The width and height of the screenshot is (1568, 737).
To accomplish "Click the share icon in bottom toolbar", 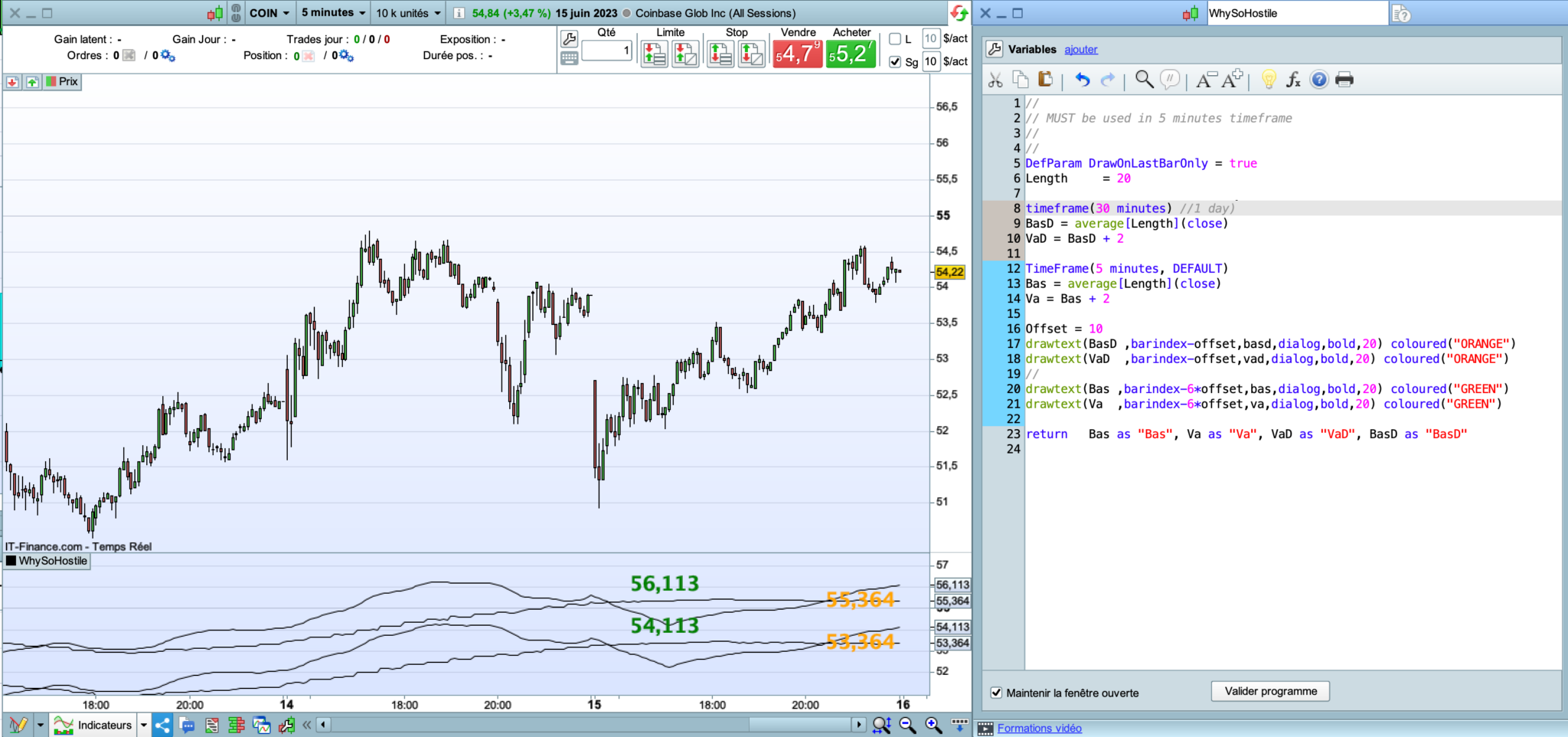I will (162, 725).
